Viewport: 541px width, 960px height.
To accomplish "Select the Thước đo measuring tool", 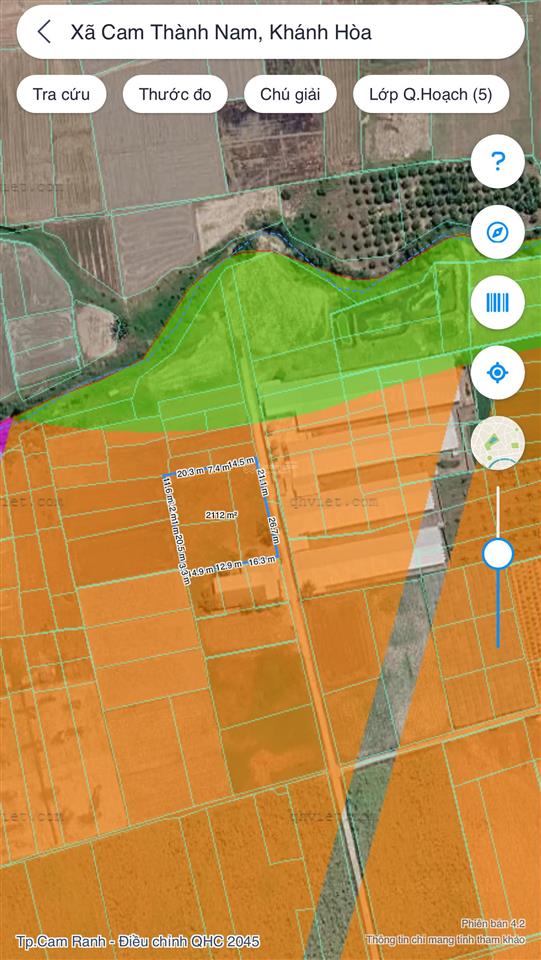I will tap(175, 94).
